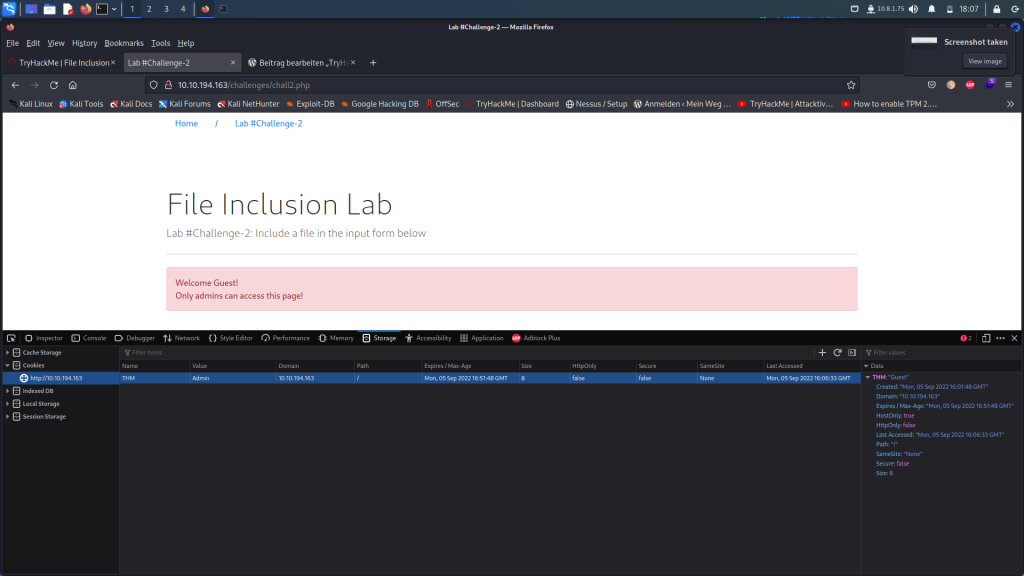The image size is (1024, 576).
Task: Open a new browser tab
Action: (x=373, y=62)
